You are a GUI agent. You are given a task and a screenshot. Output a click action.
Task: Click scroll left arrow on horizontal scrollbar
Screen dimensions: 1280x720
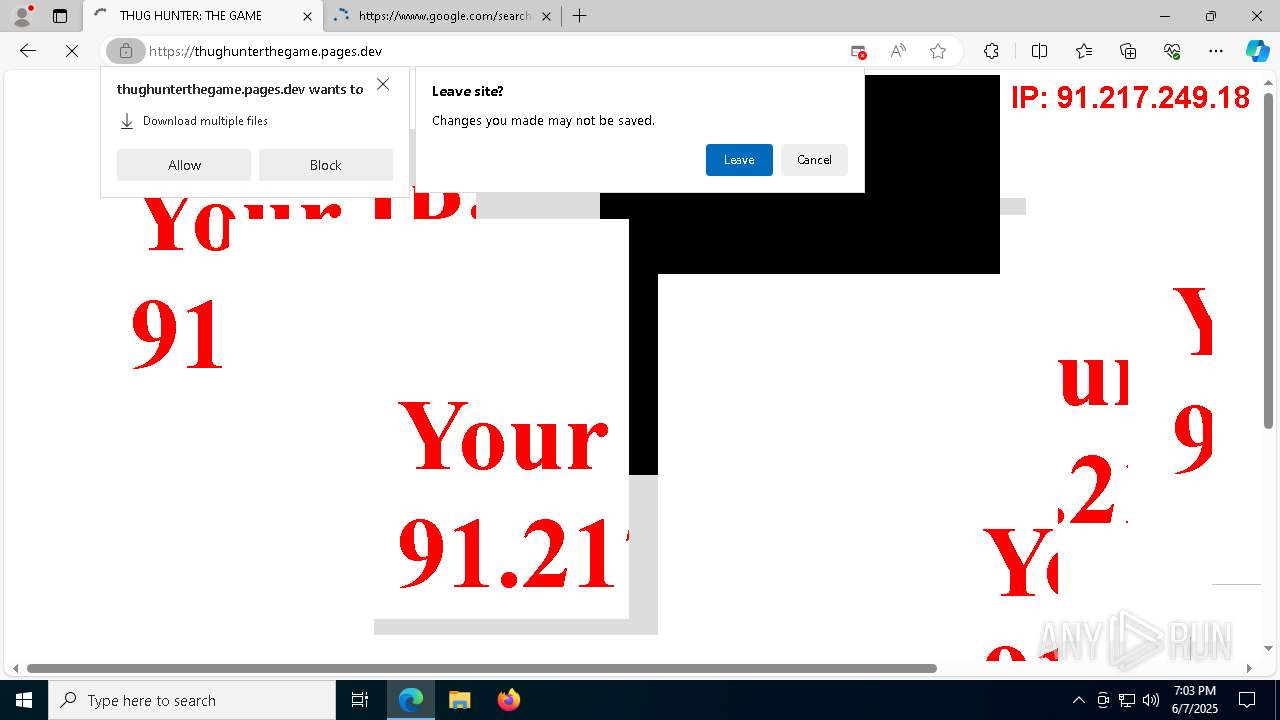pos(14,668)
